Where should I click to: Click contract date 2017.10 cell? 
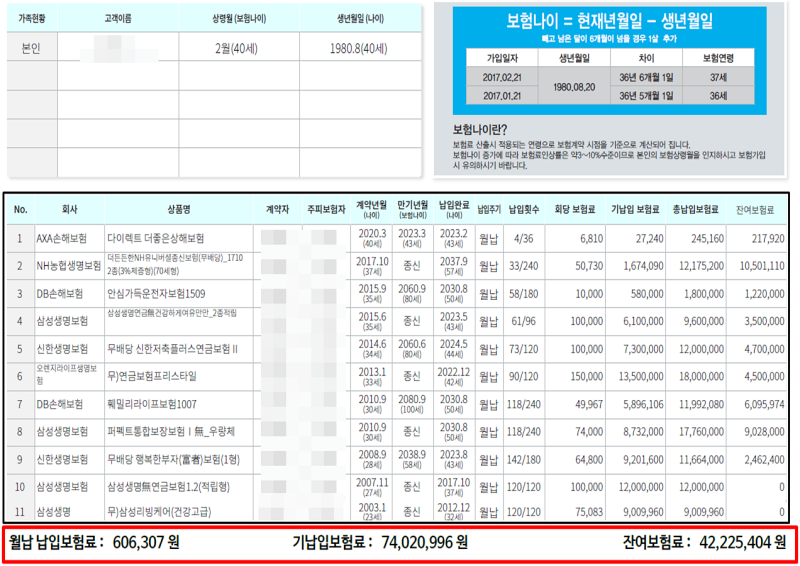(372, 265)
